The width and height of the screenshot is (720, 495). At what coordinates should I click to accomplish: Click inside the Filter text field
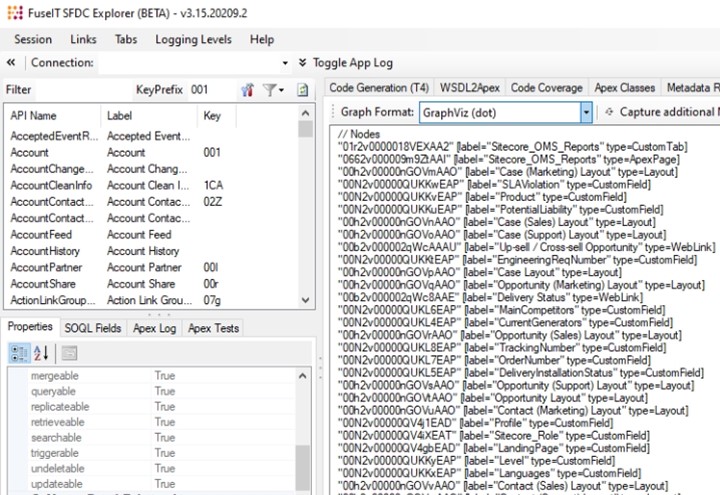coord(83,90)
